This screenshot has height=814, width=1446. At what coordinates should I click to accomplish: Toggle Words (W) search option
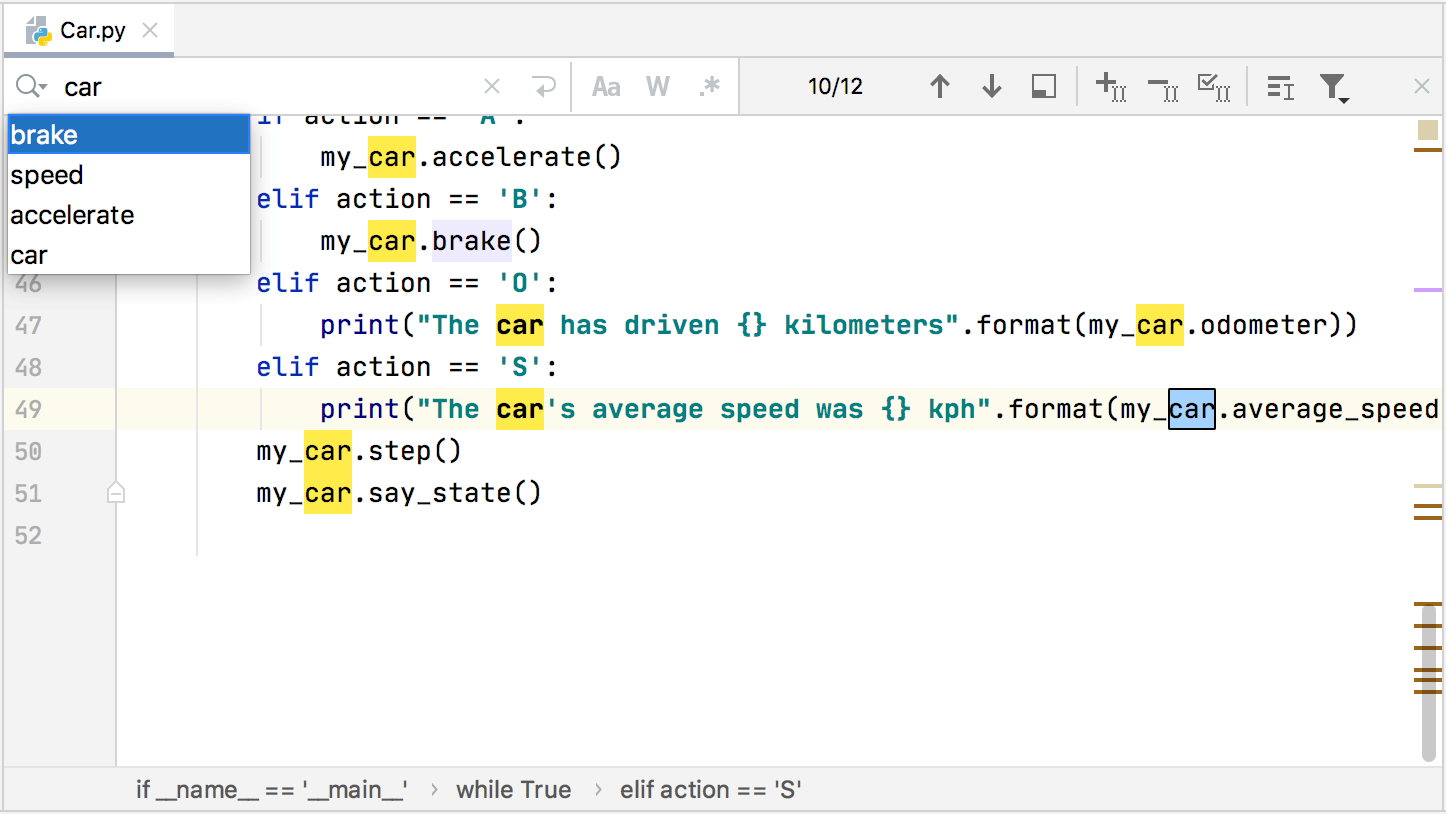click(x=657, y=87)
